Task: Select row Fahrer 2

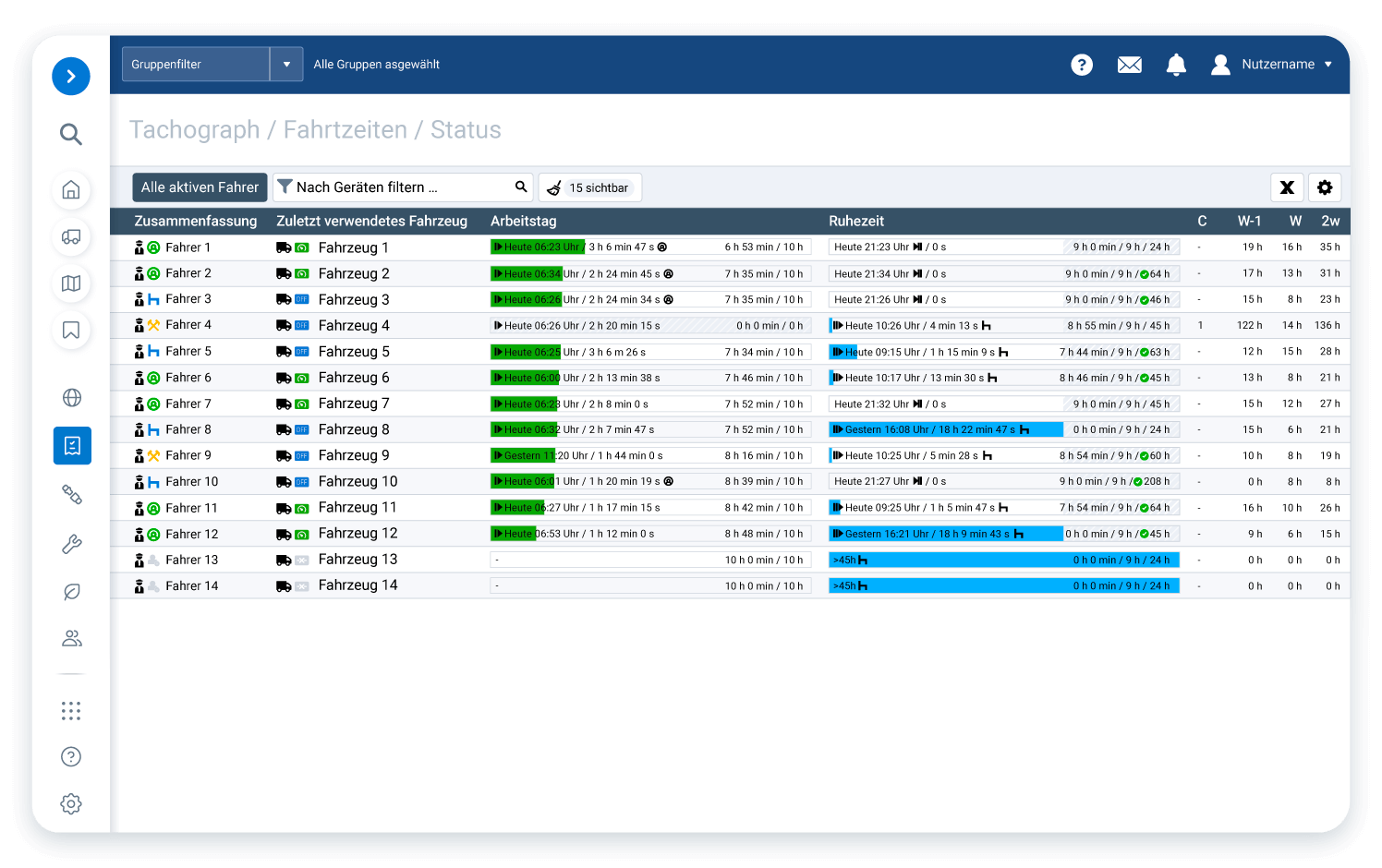Action: pos(730,273)
